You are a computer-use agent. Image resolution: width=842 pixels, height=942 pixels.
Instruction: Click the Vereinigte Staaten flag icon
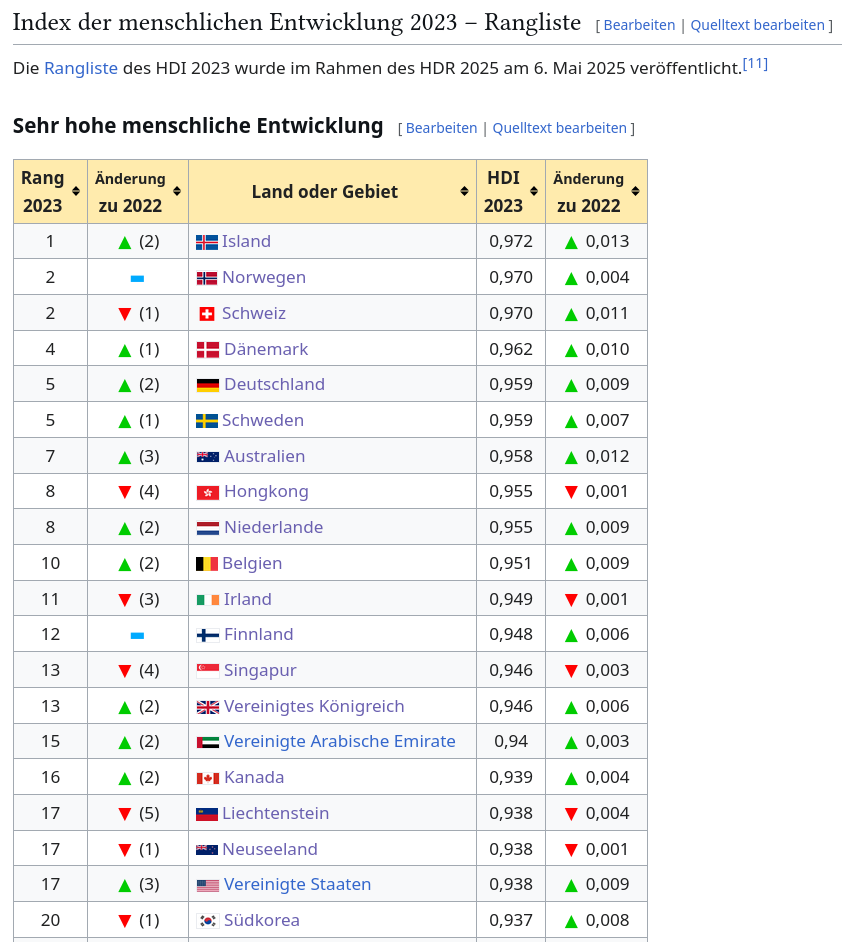208,886
